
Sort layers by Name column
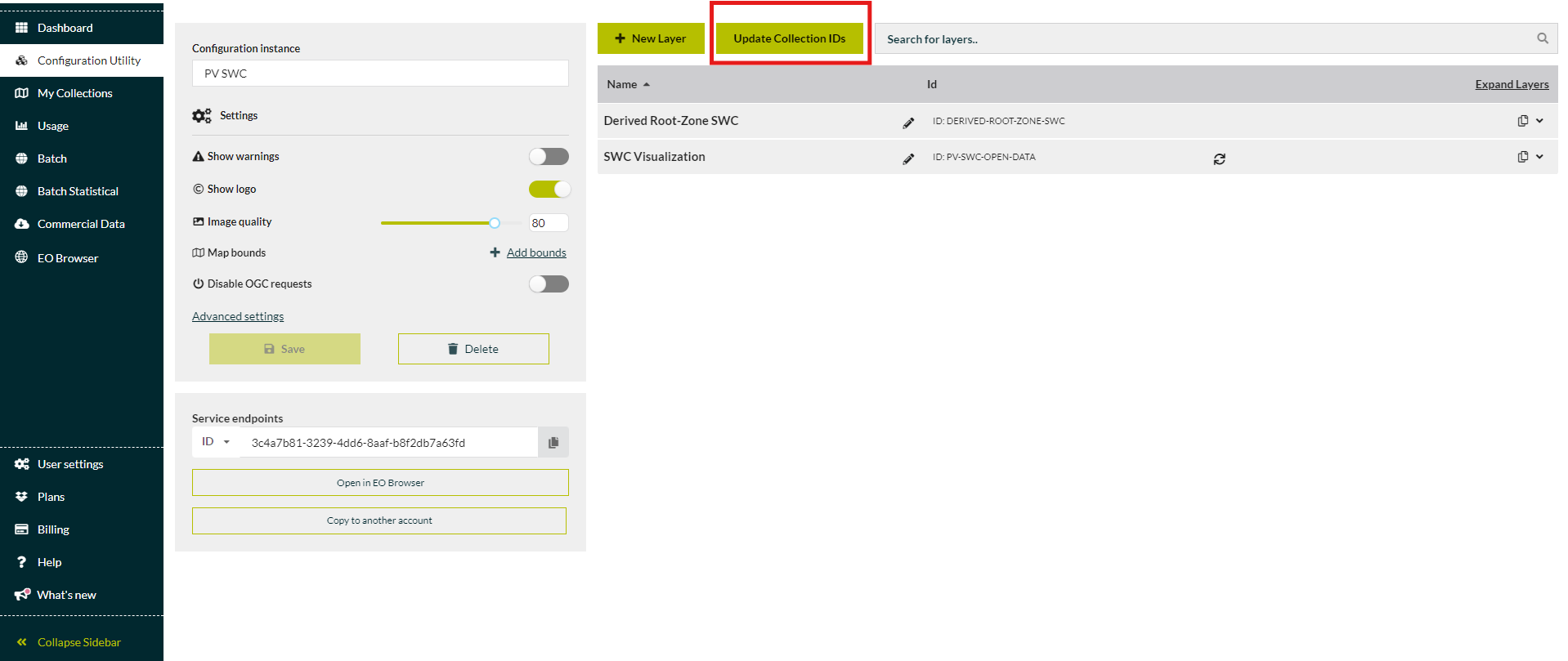[628, 84]
